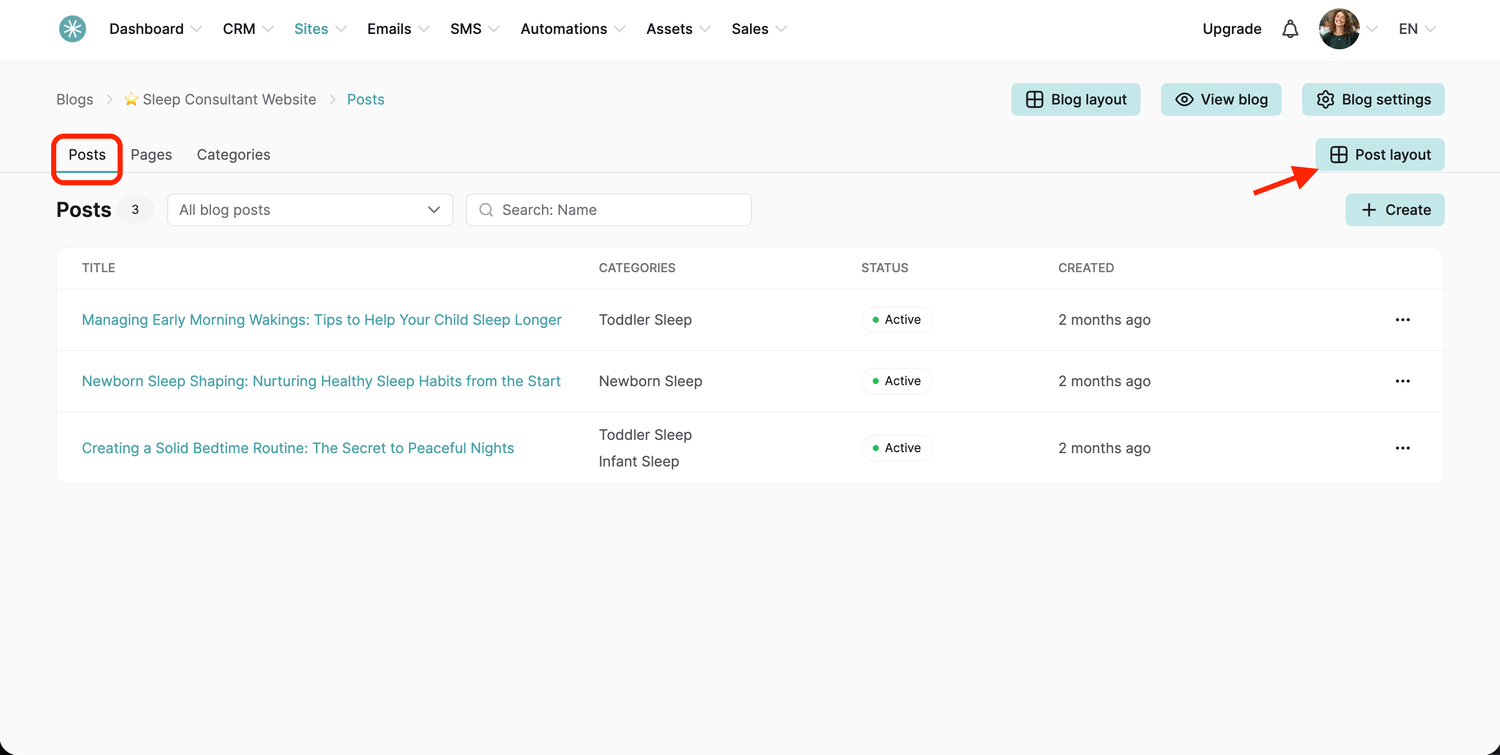Click the Post layout button
The height and width of the screenshot is (755, 1500).
pos(1380,155)
